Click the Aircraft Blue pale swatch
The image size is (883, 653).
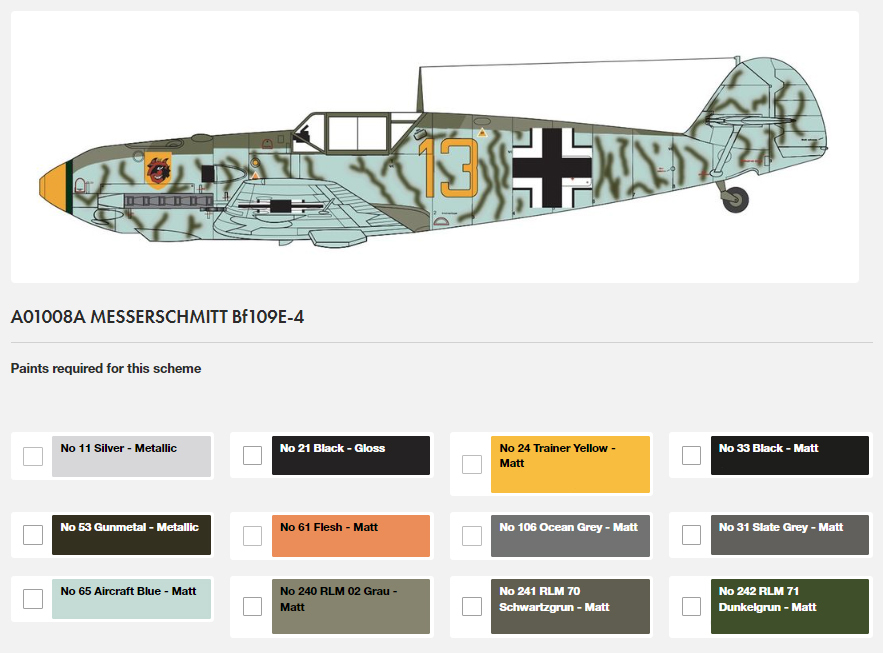(x=131, y=599)
